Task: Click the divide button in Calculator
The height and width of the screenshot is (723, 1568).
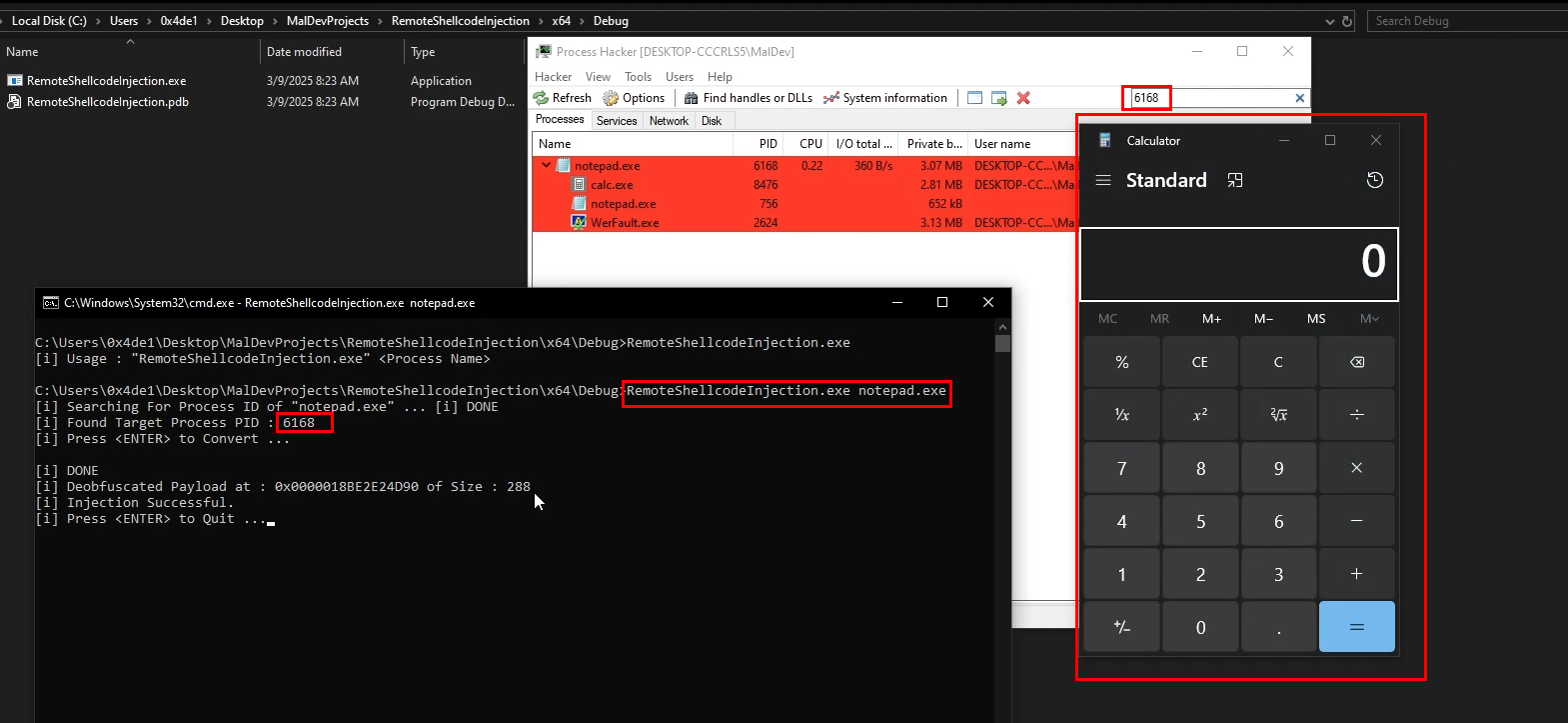Action: [x=1357, y=414]
